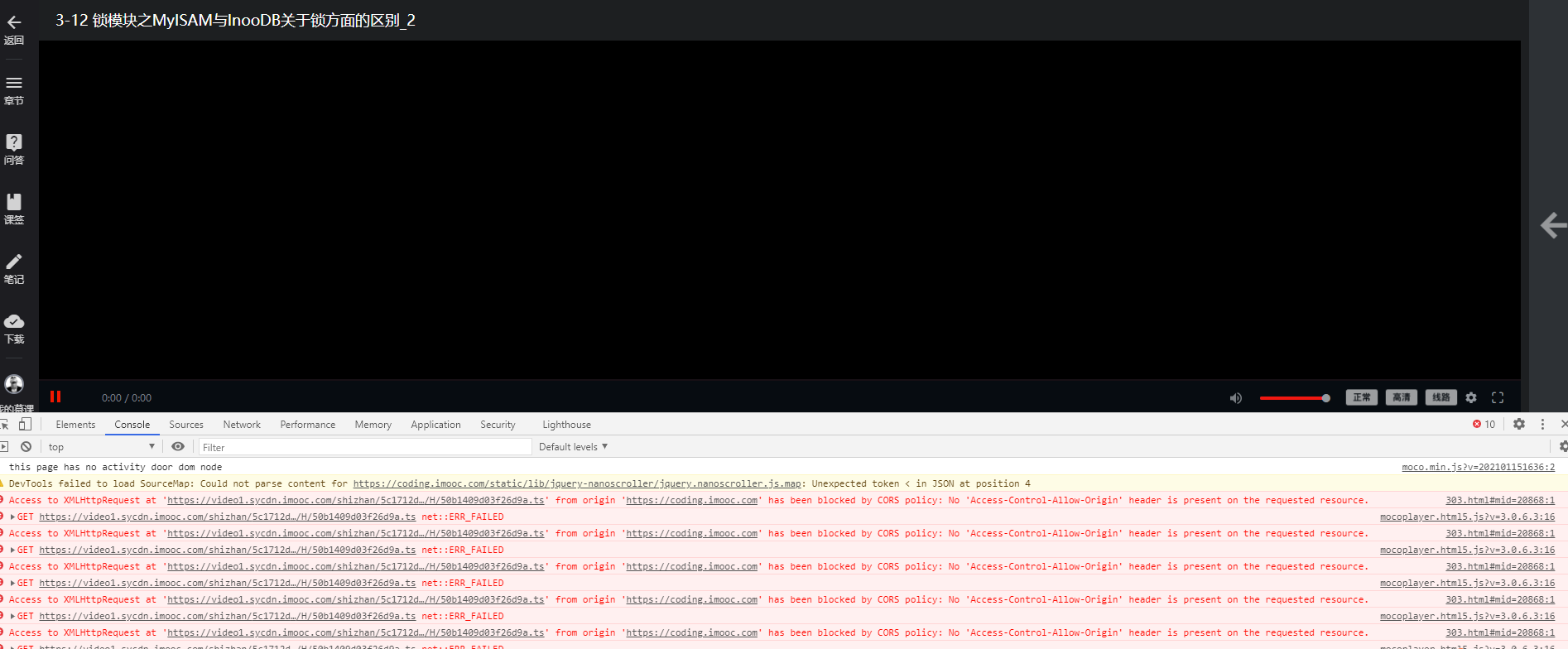Open the Default levels dropdown

click(x=573, y=447)
